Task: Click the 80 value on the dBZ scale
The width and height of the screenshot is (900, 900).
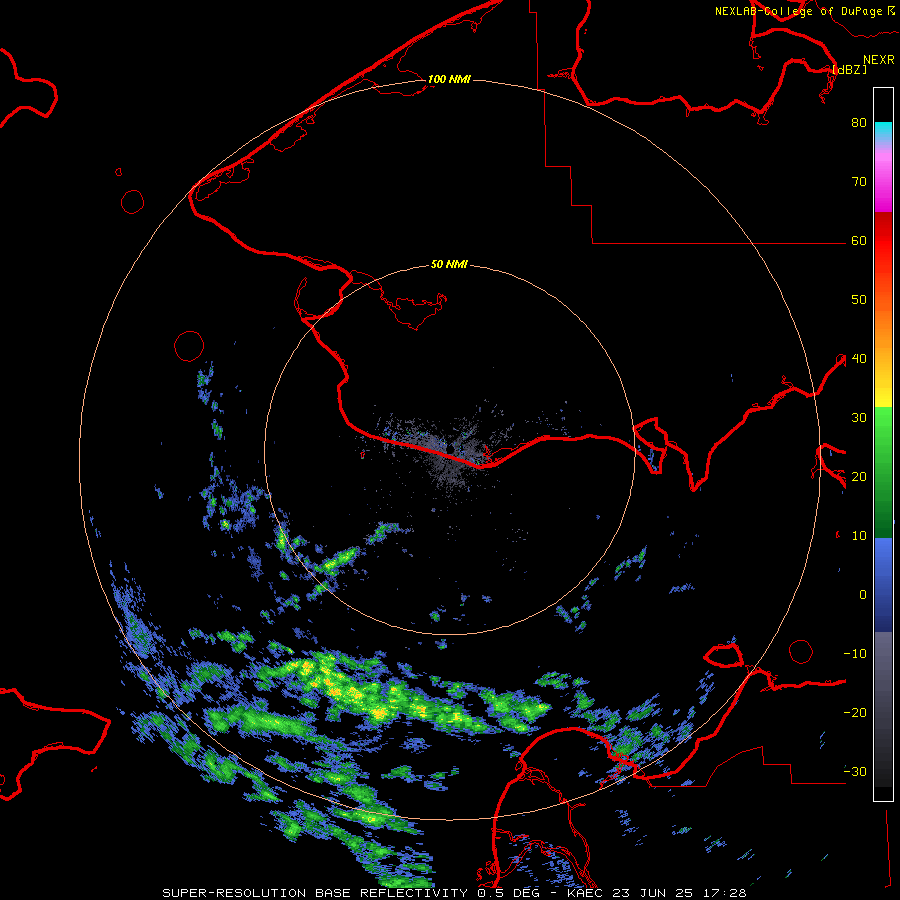Action: 859,122
